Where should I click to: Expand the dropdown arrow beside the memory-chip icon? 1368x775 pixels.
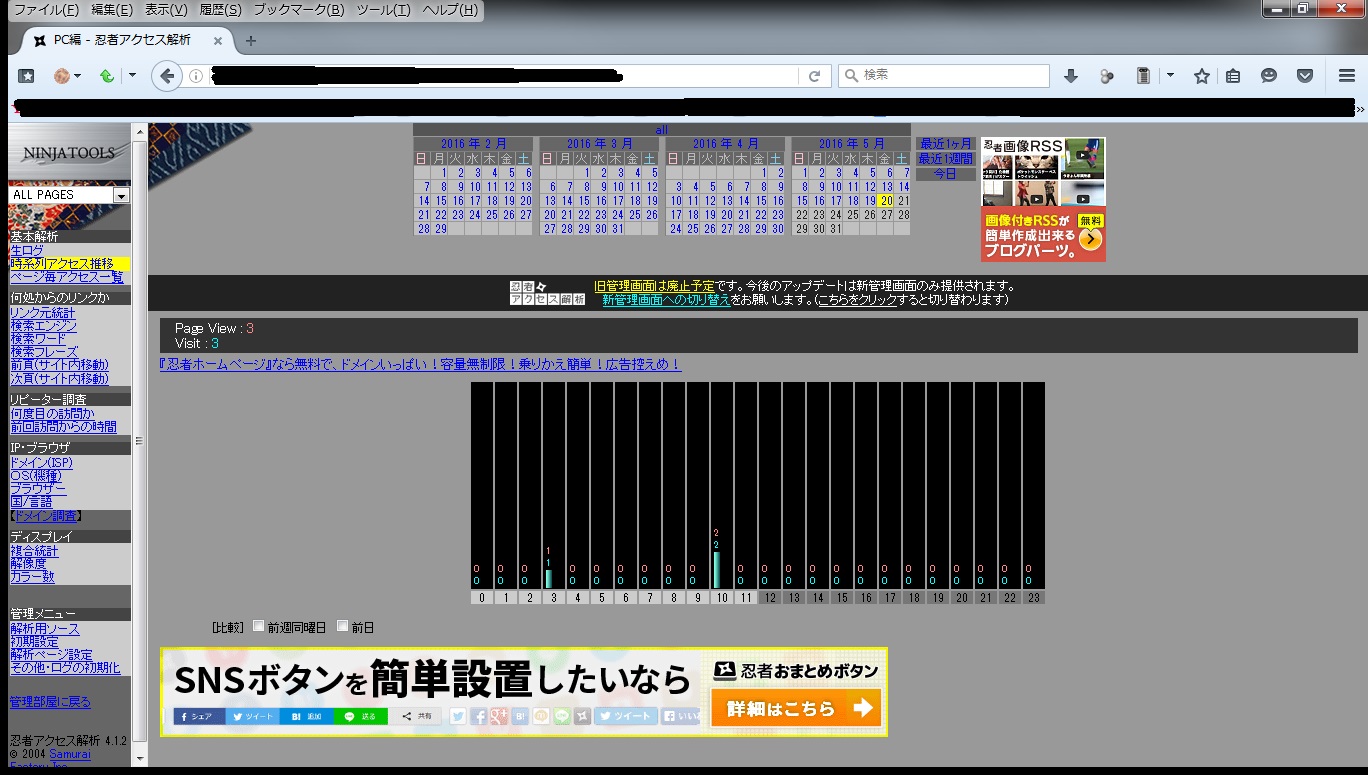point(1170,76)
